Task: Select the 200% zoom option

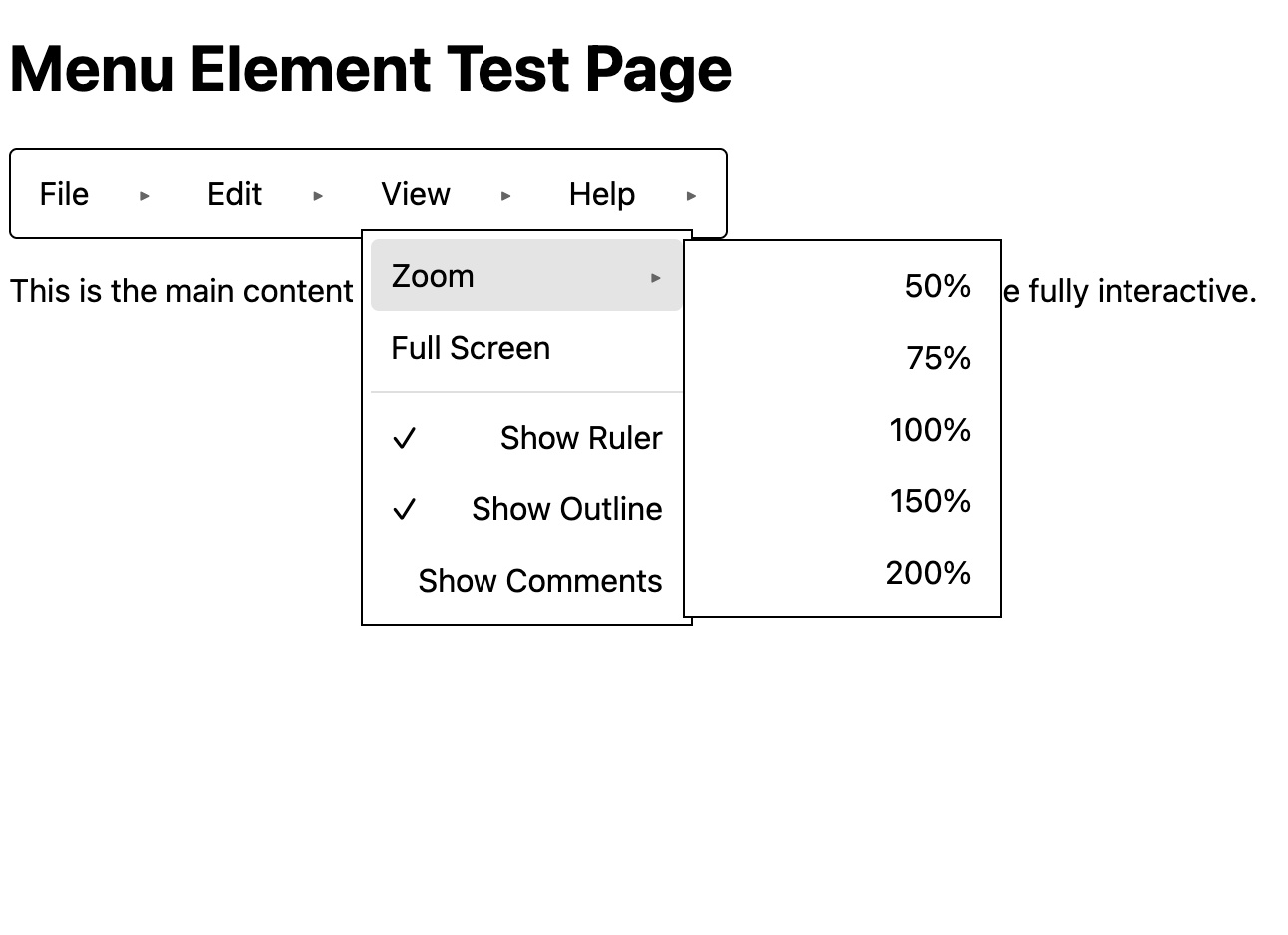Action: pos(927,573)
